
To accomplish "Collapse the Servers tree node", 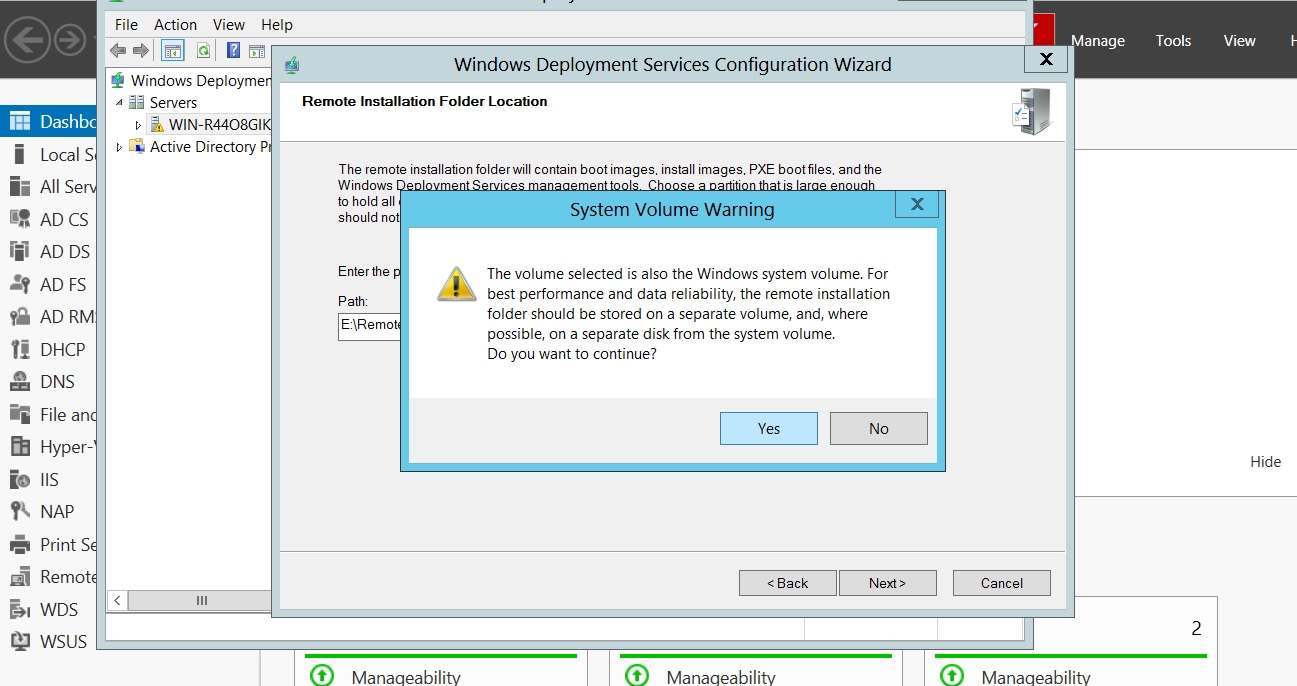I will 120,103.
